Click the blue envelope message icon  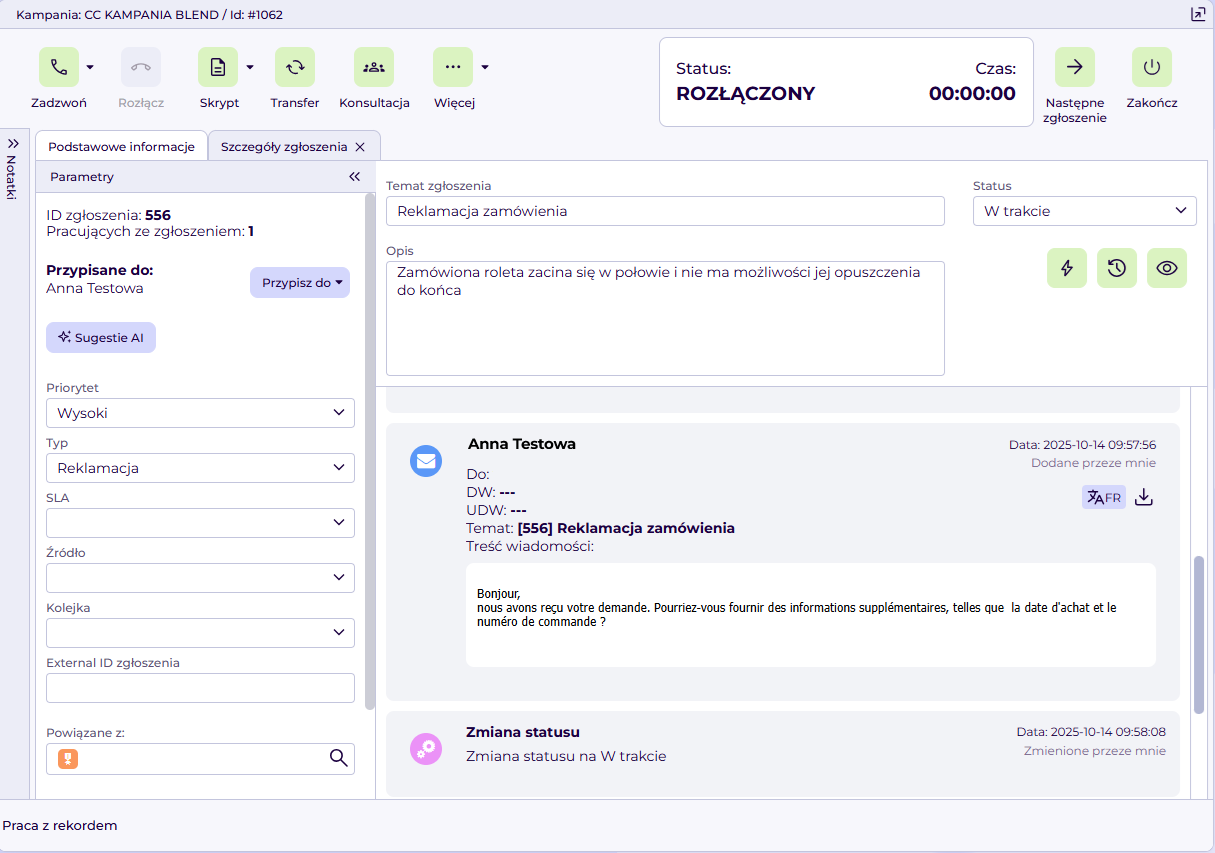[426, 461]
